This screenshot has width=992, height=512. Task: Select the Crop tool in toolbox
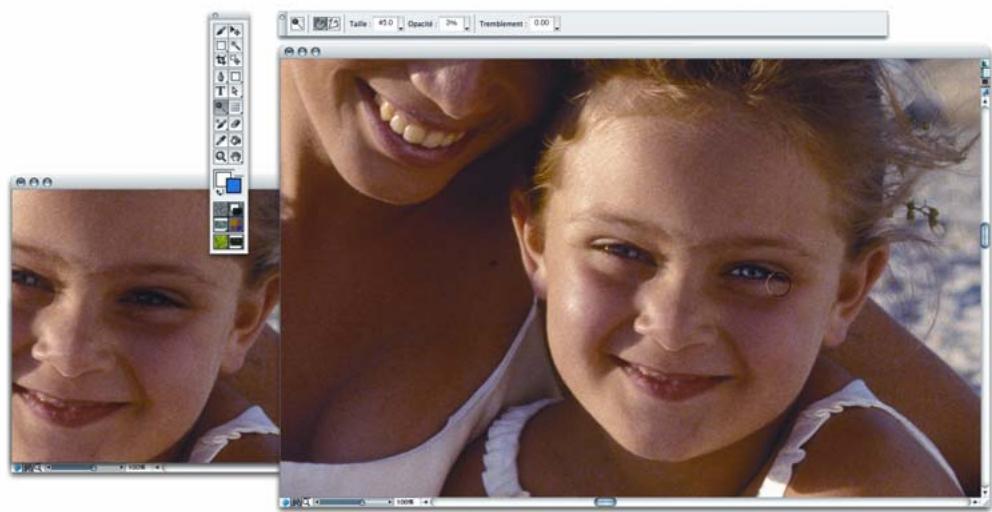[221, 61]
